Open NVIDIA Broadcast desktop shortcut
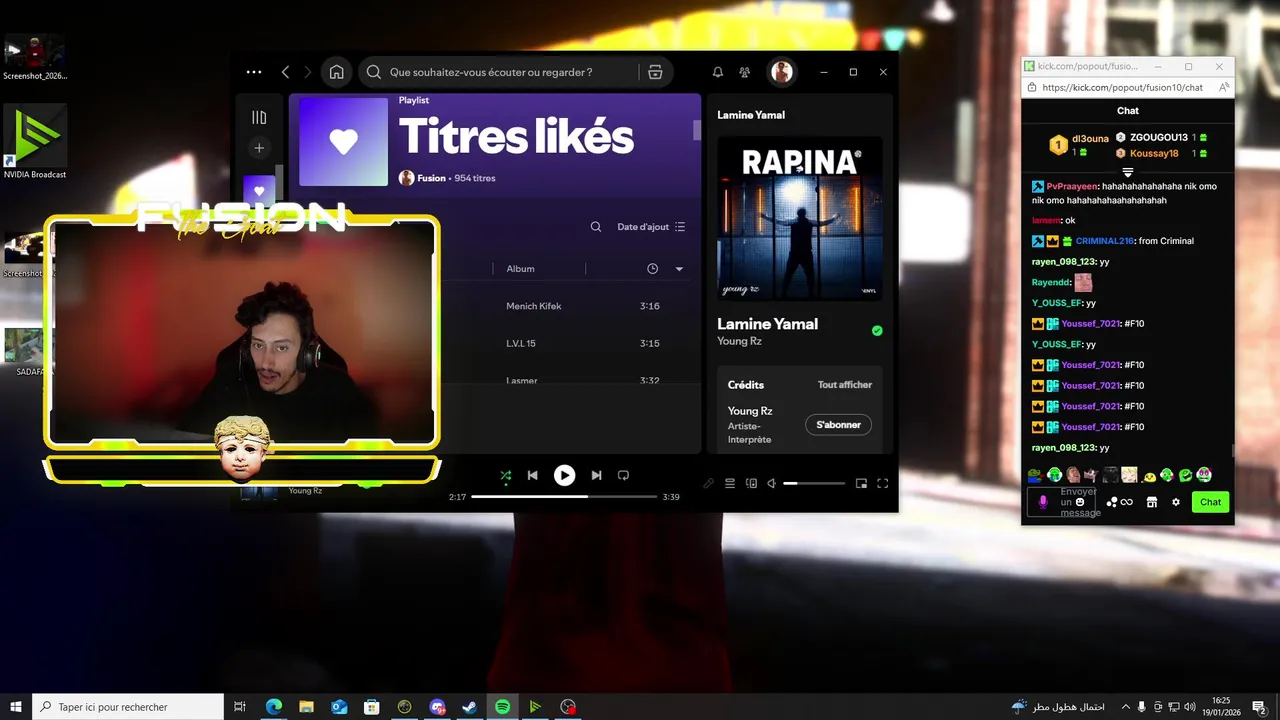The width and height of the screenshot is (1280, 720). [35, 142]
